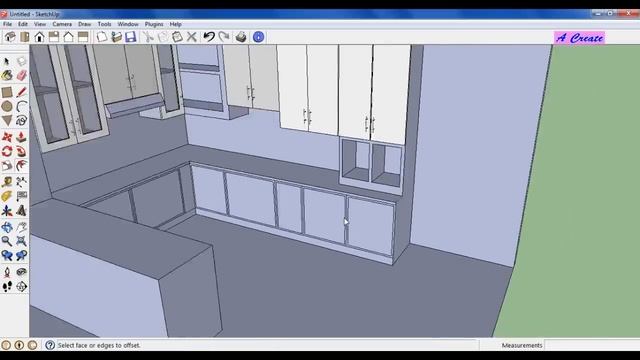
Task: Select the Select arrow tool
Action: coord(7,61)
